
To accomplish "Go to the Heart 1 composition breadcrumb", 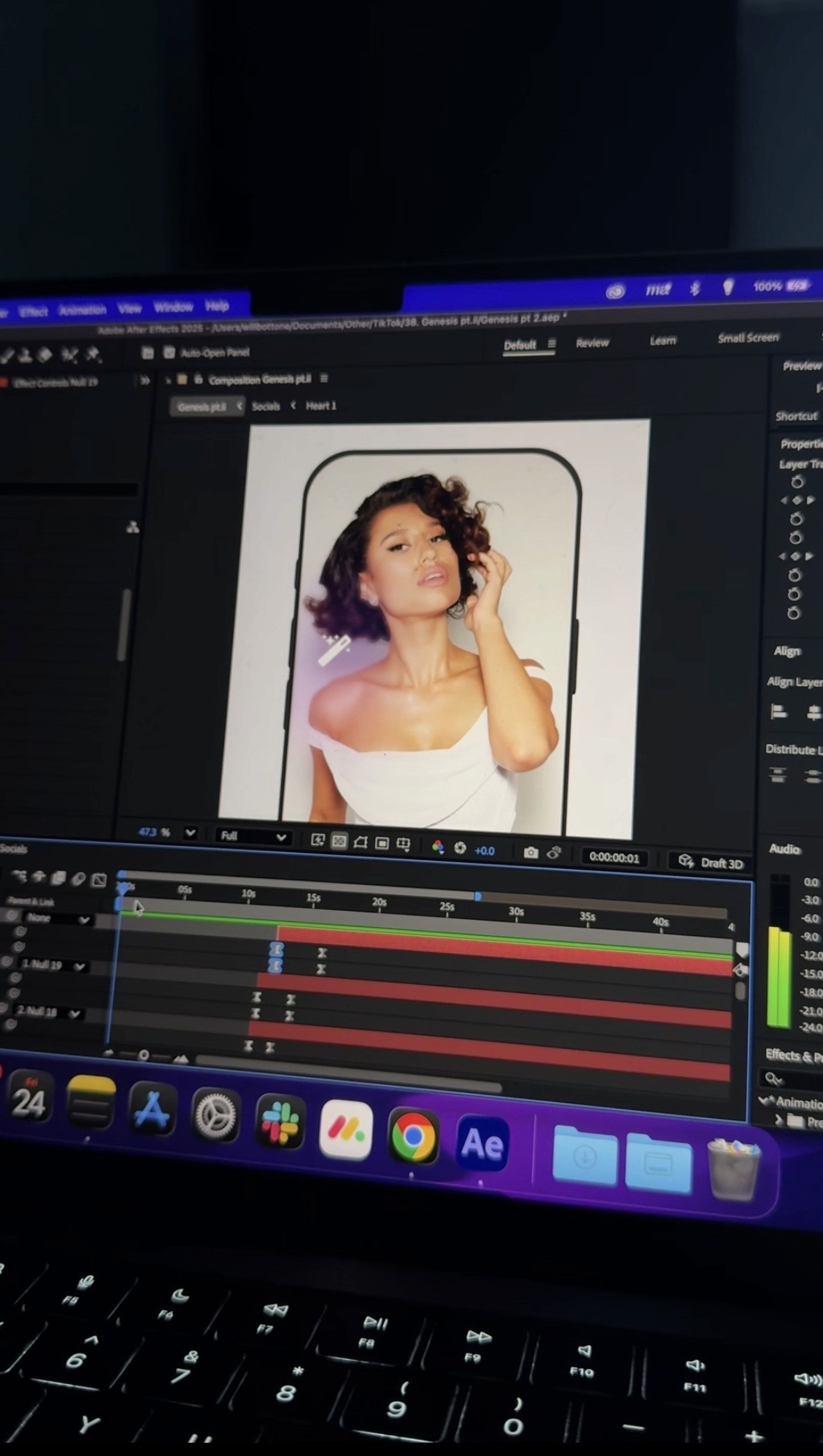I will 321,406.
